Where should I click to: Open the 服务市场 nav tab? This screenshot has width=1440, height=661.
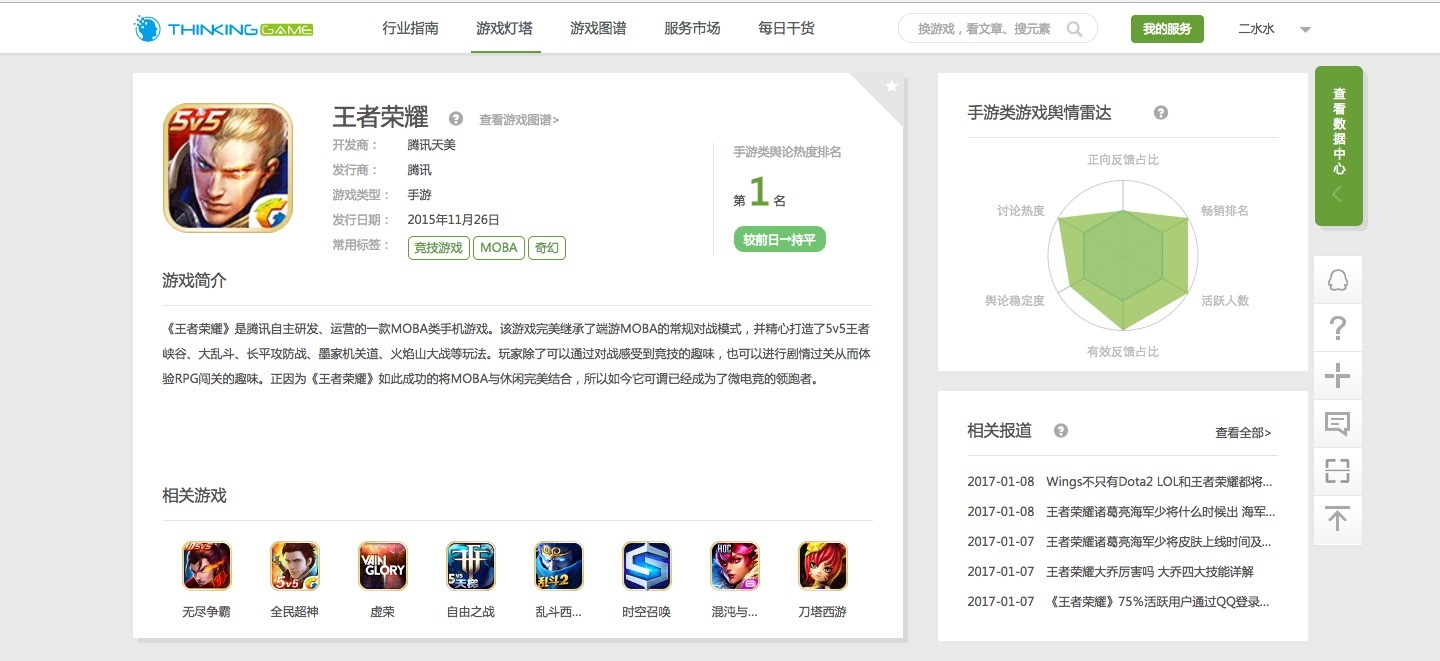(x=692, y=28)
